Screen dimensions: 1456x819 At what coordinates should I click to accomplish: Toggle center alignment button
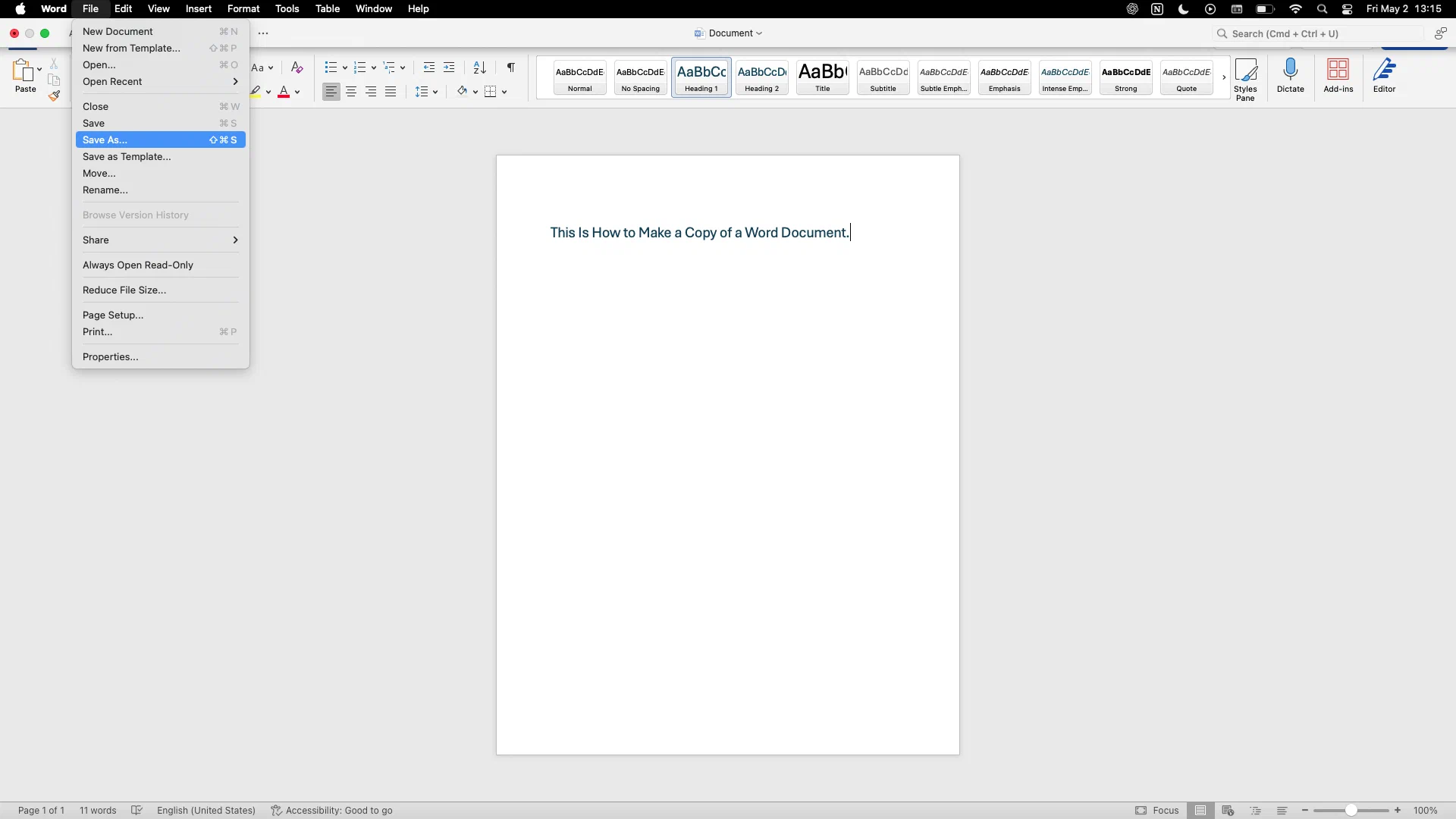point(351,91)
